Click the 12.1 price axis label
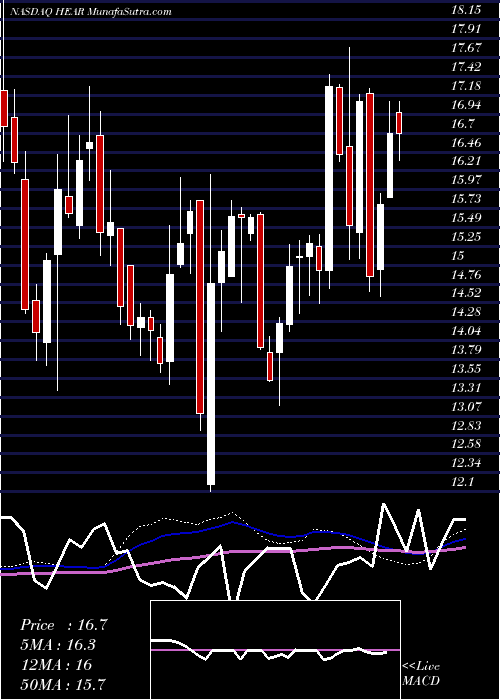500x700 pixels. 462,482
